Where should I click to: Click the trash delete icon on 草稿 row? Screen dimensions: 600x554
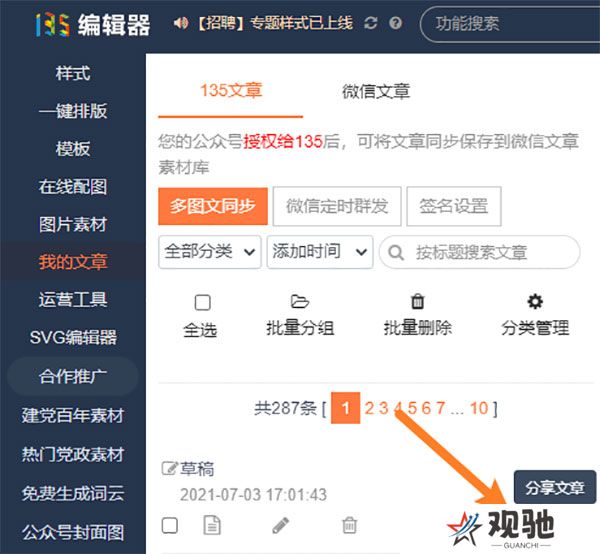pos(349,525)
